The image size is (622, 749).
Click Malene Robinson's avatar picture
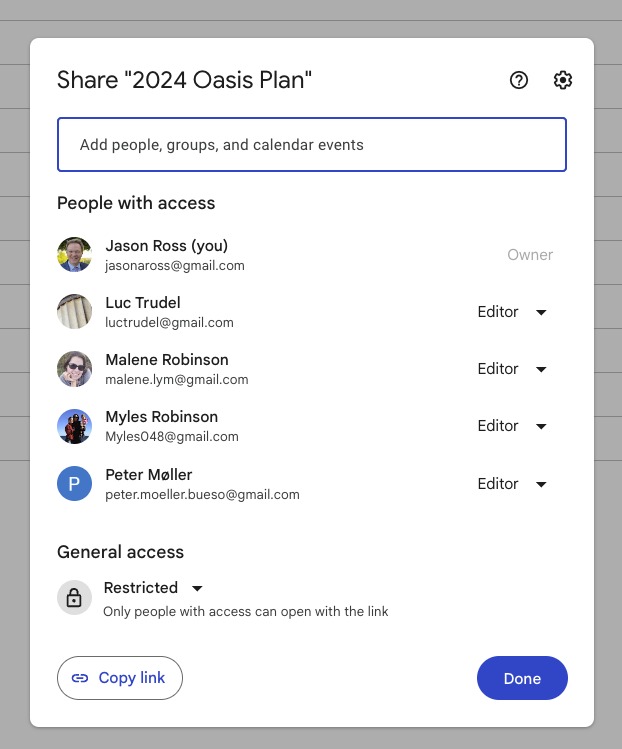coord(75,369)
